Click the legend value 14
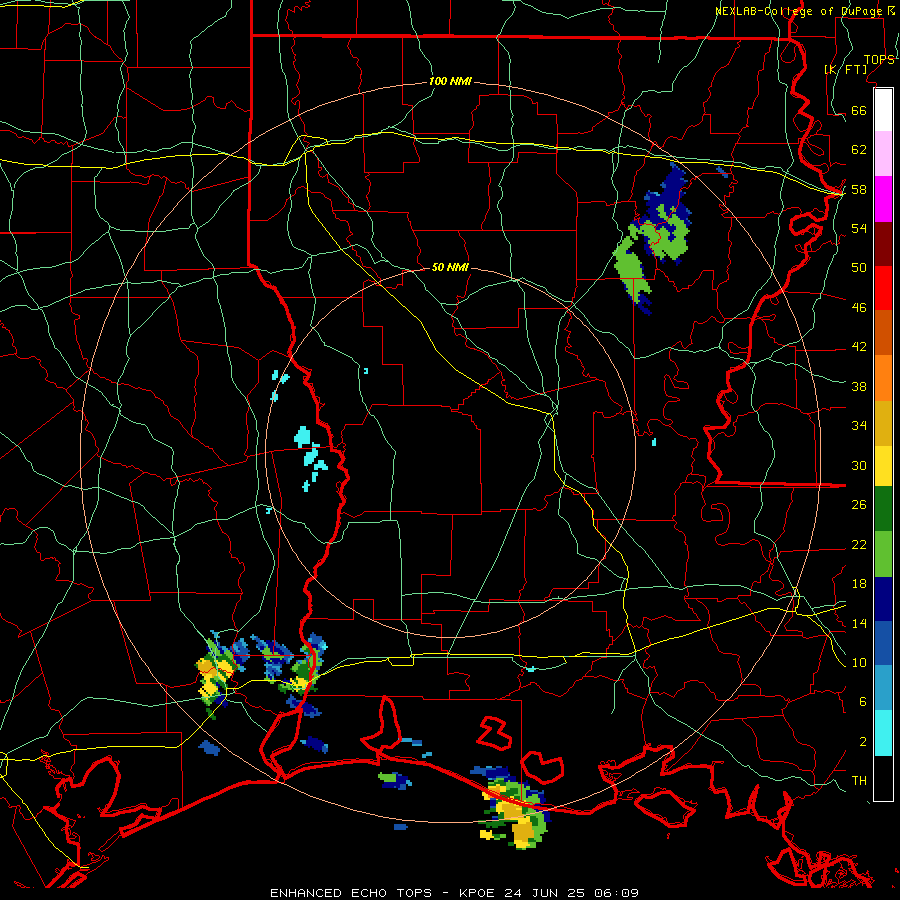900x900 pixels. click(859, 623)
